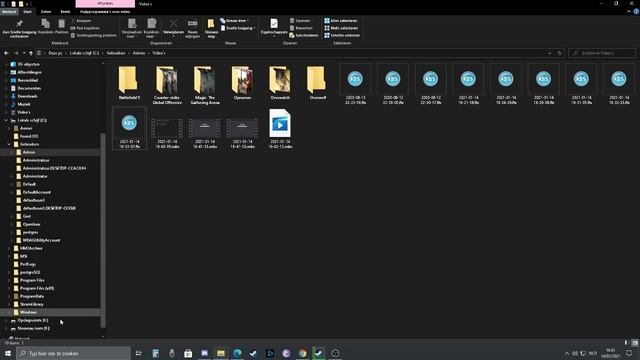Screen dimensions: 640x360
Task: Open the Battlefield V folder
Action: (x=129, y=83)
